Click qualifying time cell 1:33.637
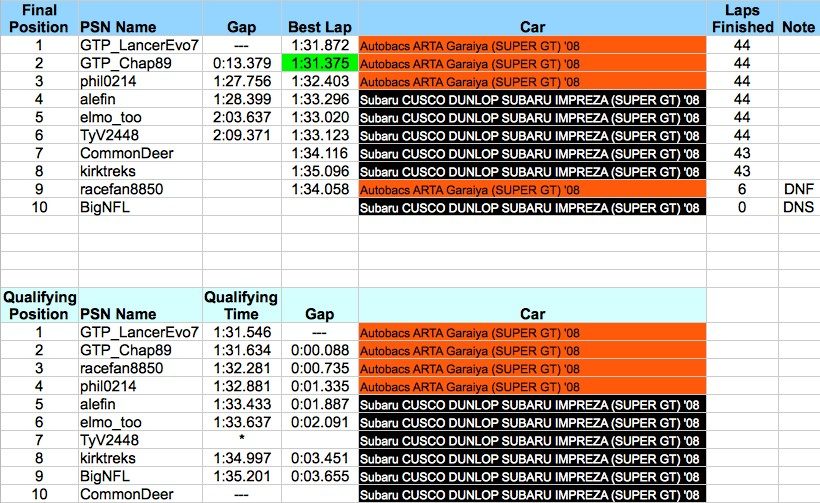Screen dimensions: 820x503 242,422
